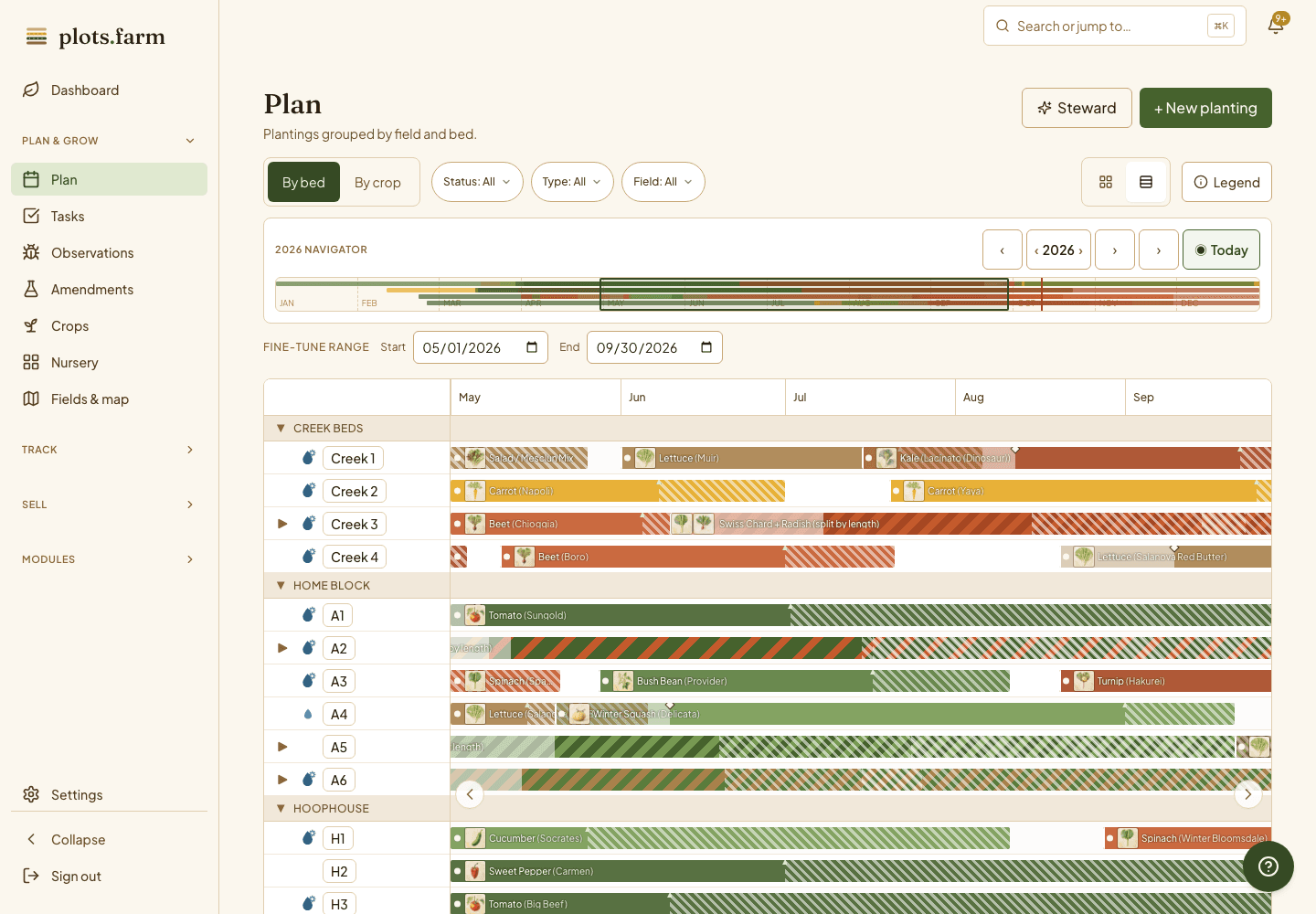Open Settings in the sidebar
Screen dimensions: 1316x914
pyautogui.click(x=109, y=794)
